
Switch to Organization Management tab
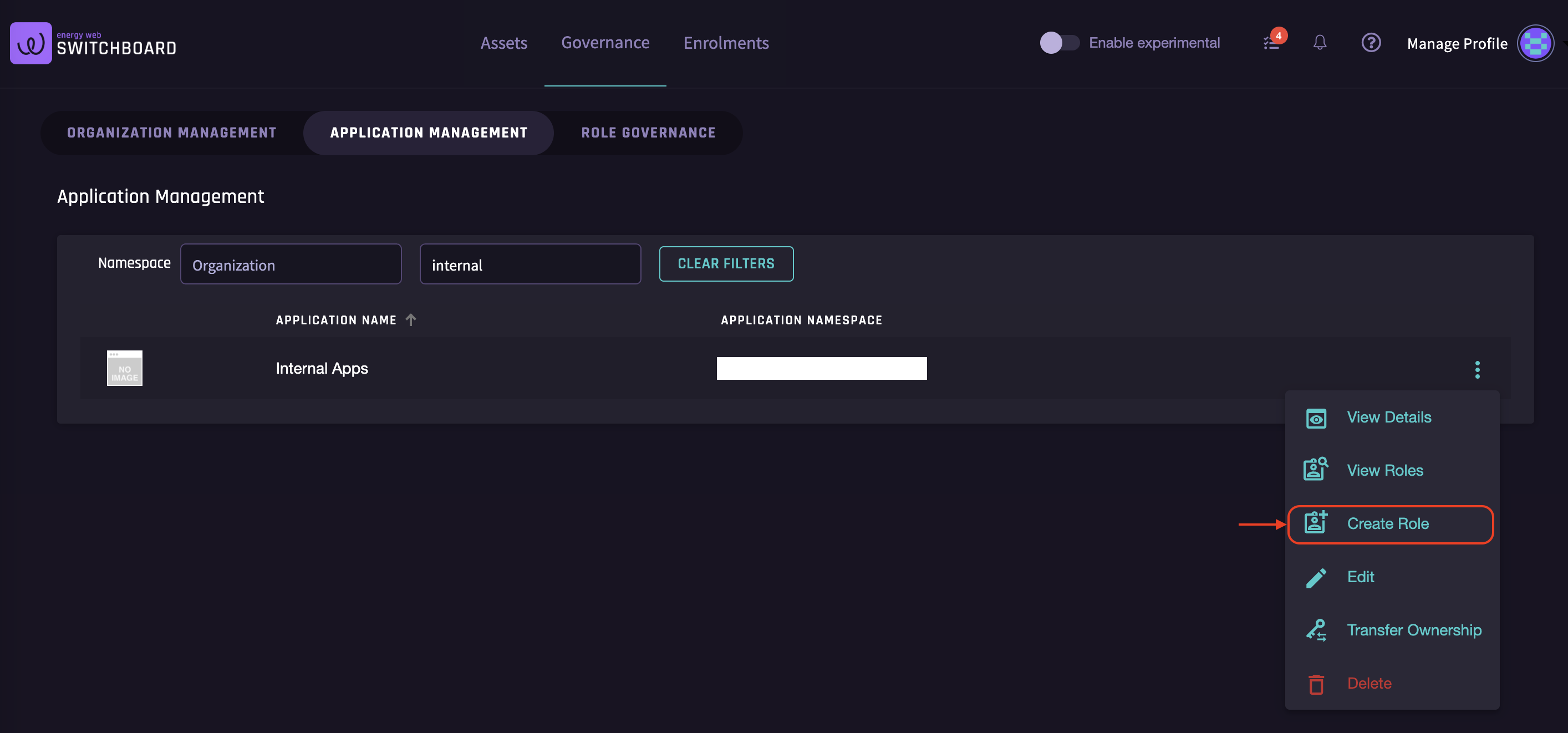click(172, 133)
